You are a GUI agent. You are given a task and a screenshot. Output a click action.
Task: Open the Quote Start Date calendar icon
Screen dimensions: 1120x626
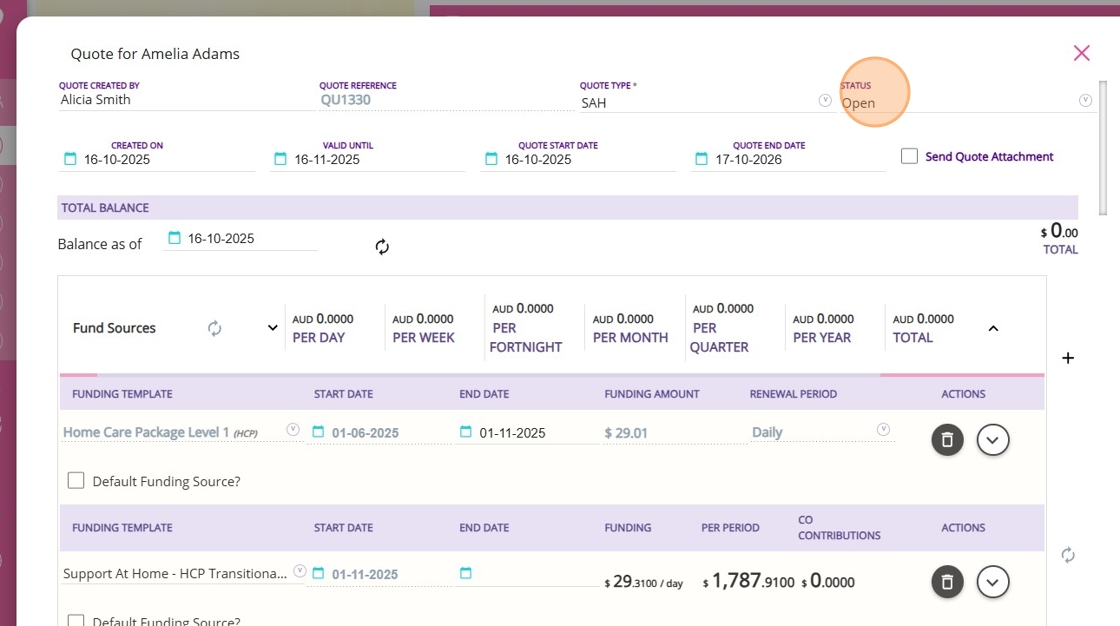pos(491,159)
